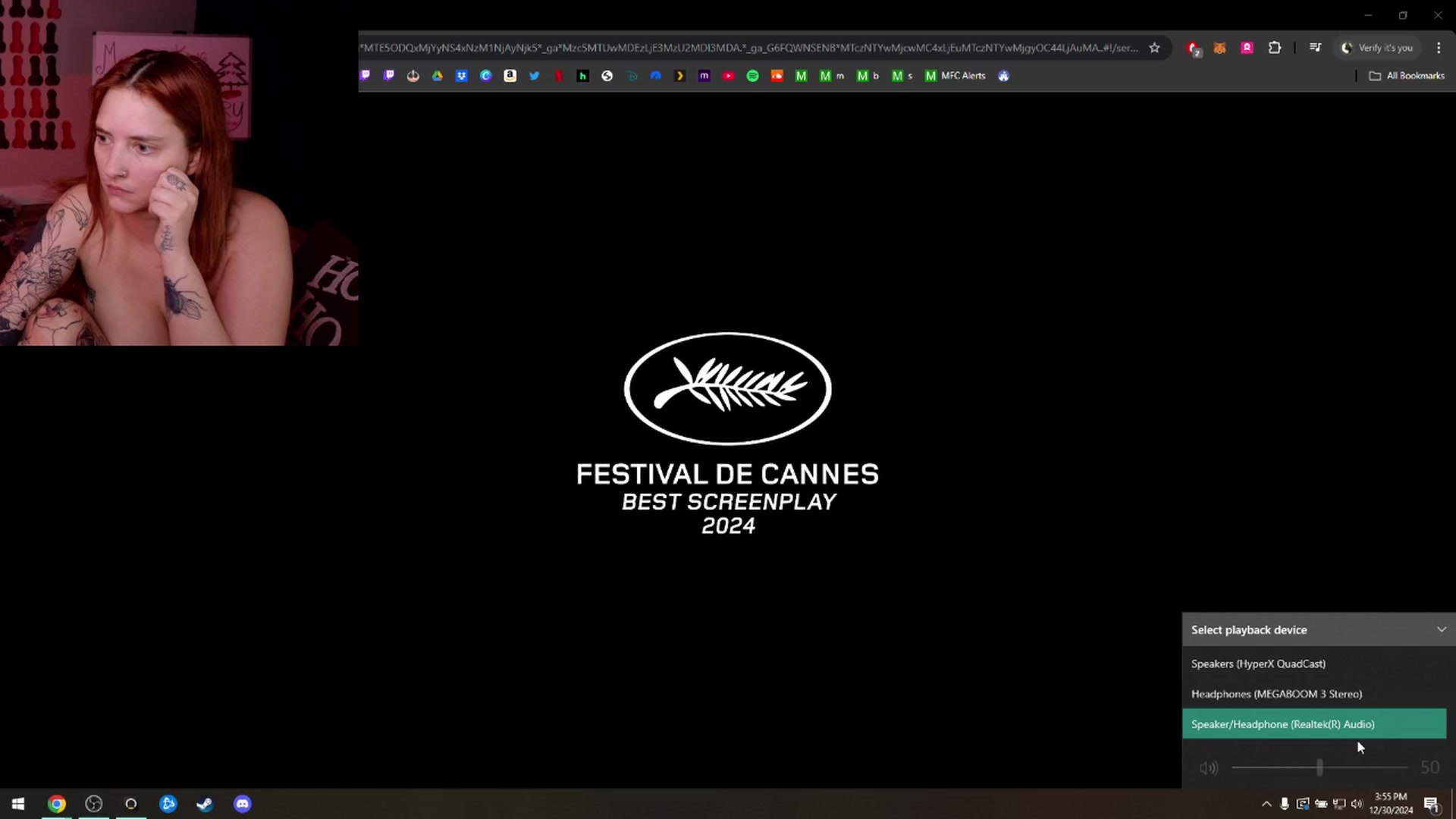Collapse the 'Select playback device' list
1456x819 pixels.
tap(1442, 629)
